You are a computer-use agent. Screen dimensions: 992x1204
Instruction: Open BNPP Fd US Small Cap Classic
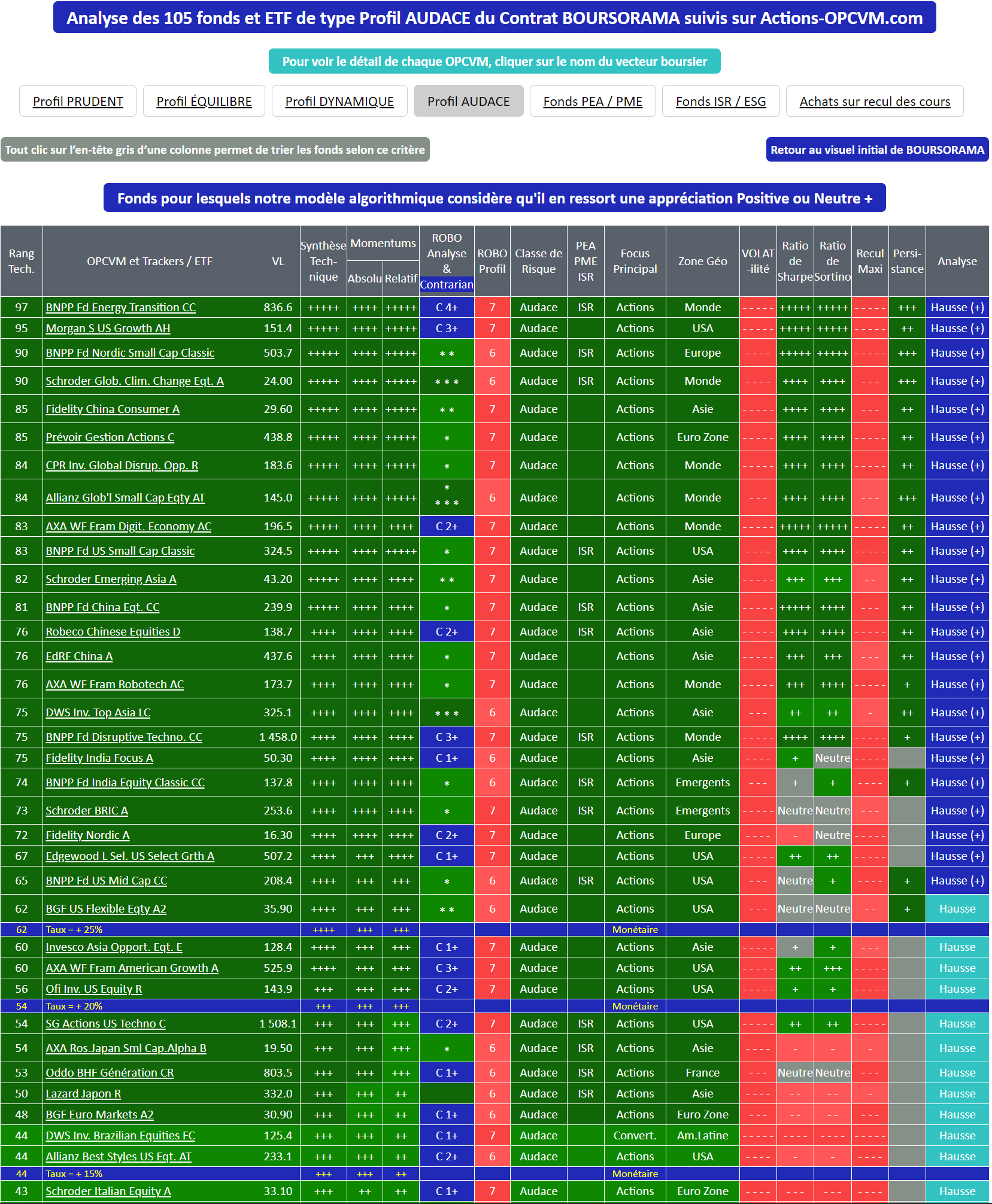pyautogui.click(x=120, y=551)
